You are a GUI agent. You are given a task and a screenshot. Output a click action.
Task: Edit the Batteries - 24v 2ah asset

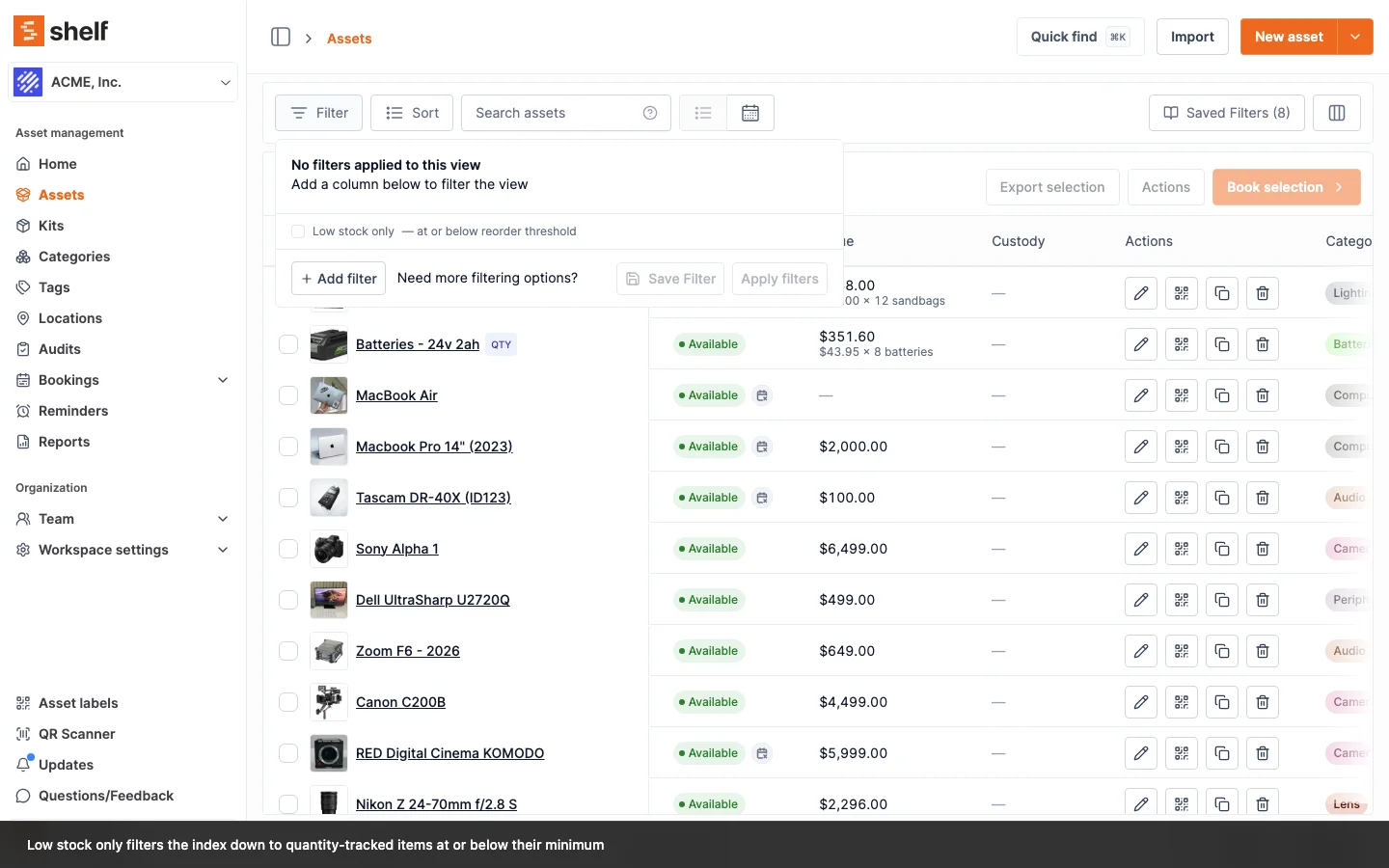point(1141,344)
